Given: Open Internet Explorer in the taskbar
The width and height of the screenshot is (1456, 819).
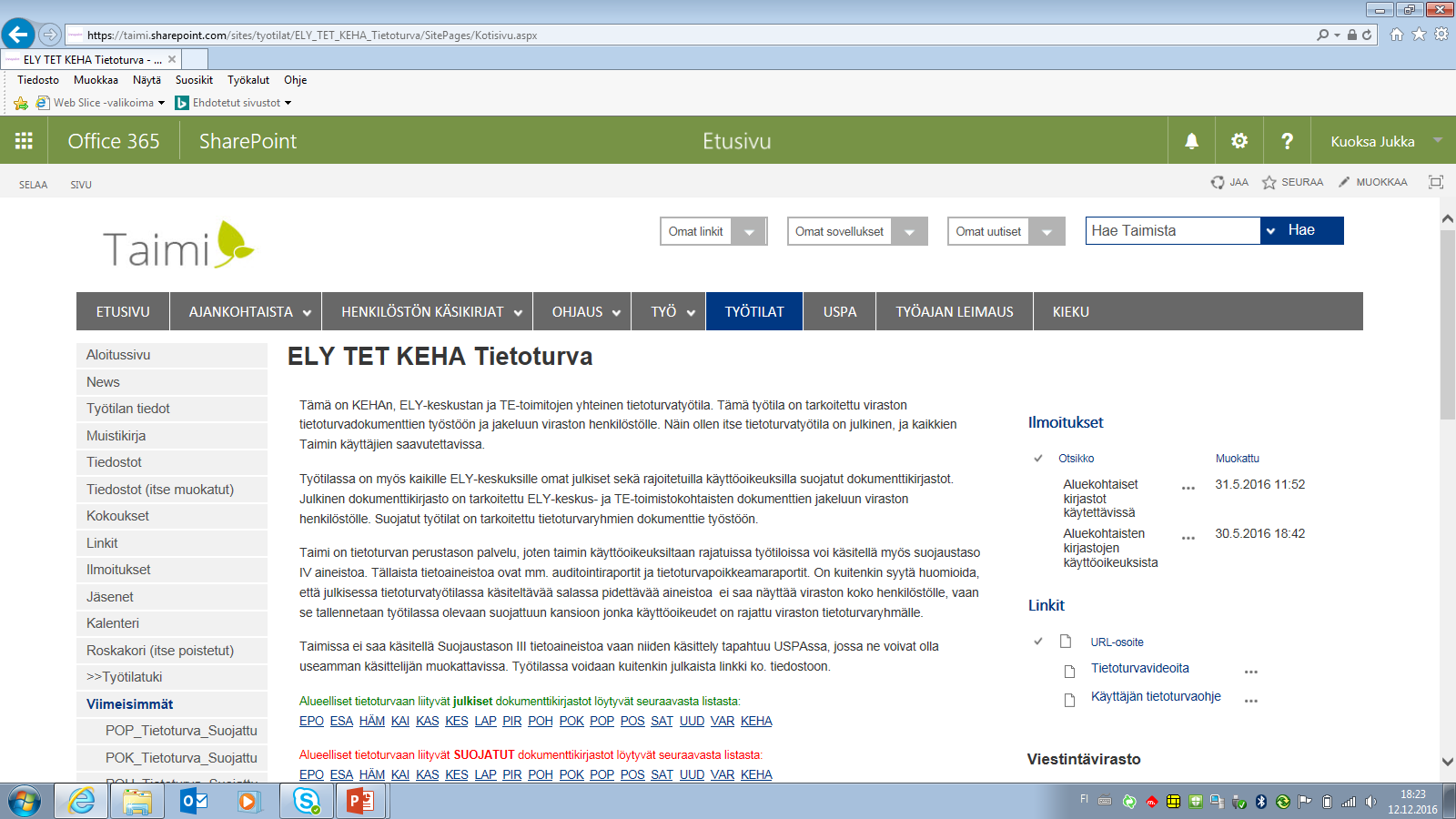Looking at the screenshot, I should point(81,801).
